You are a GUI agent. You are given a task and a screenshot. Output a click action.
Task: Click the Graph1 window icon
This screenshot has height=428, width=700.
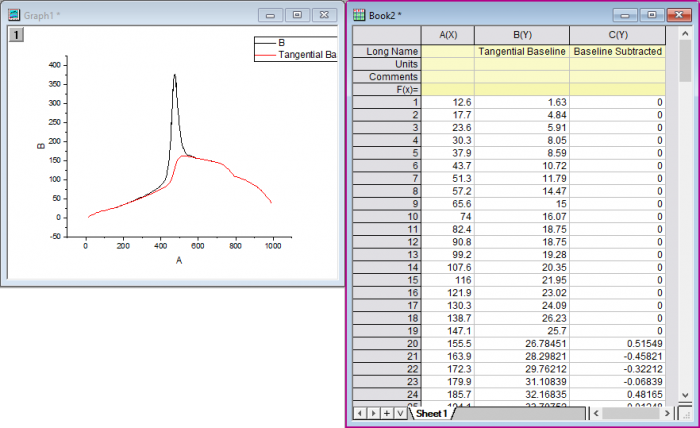click(x=14, y=15)
